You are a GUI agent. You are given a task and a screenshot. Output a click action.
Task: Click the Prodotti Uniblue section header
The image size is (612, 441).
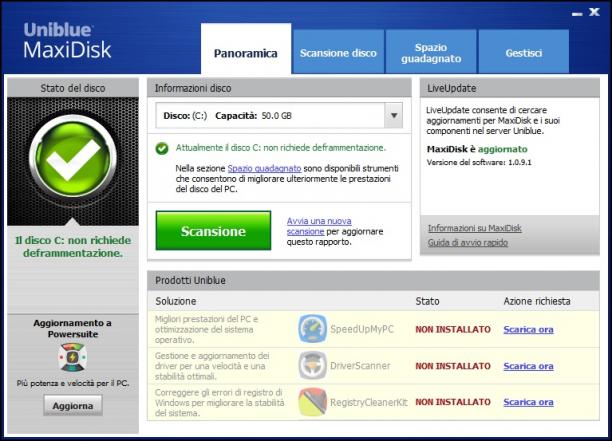pos(374,281)
